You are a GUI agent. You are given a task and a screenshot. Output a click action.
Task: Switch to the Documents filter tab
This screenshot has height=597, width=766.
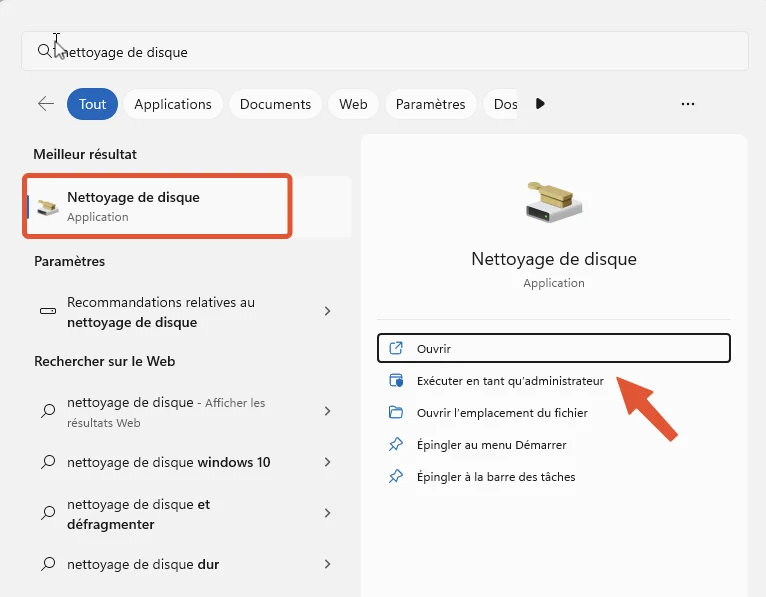click(276, 104)
